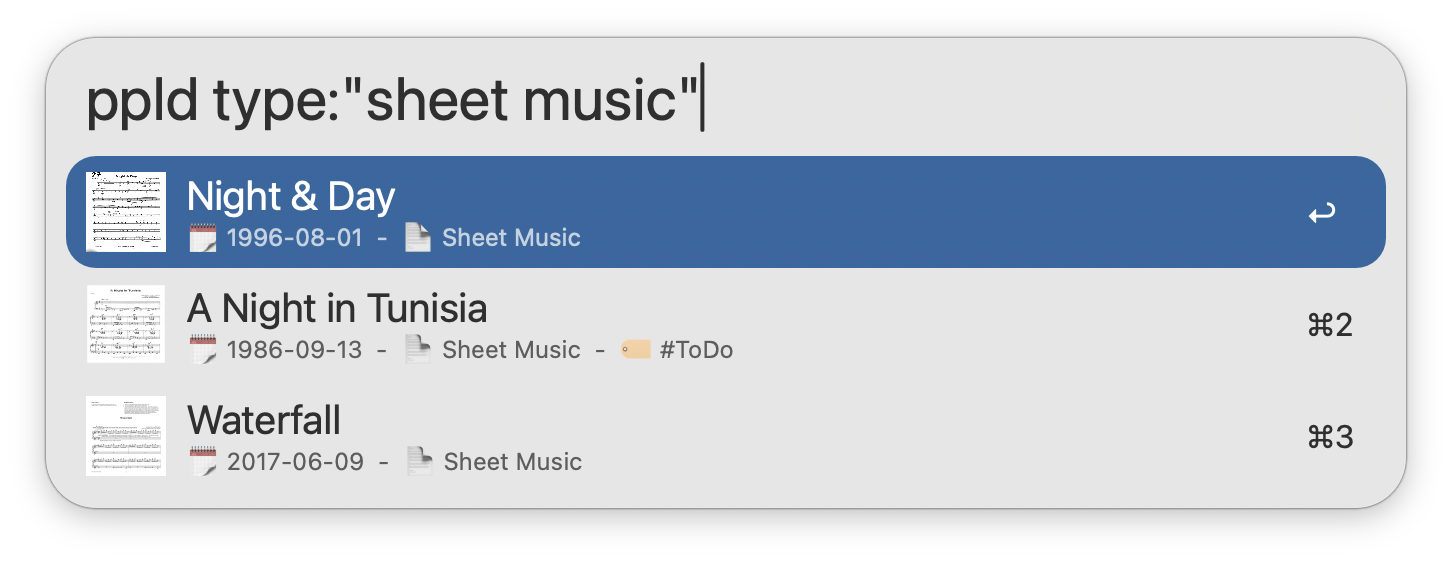Select the A Night in Tunisia result
Image resolution: width=1452 pixels, height=562 pixels.
(337, 309)
